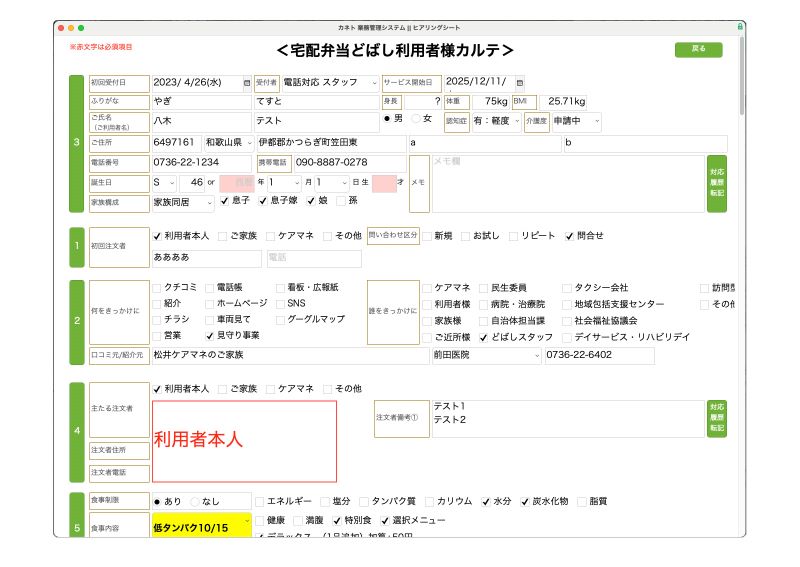This screenshot has height=567, width=800.
Task: Click the ふりがな field やぎ
Action: [202, 102]
